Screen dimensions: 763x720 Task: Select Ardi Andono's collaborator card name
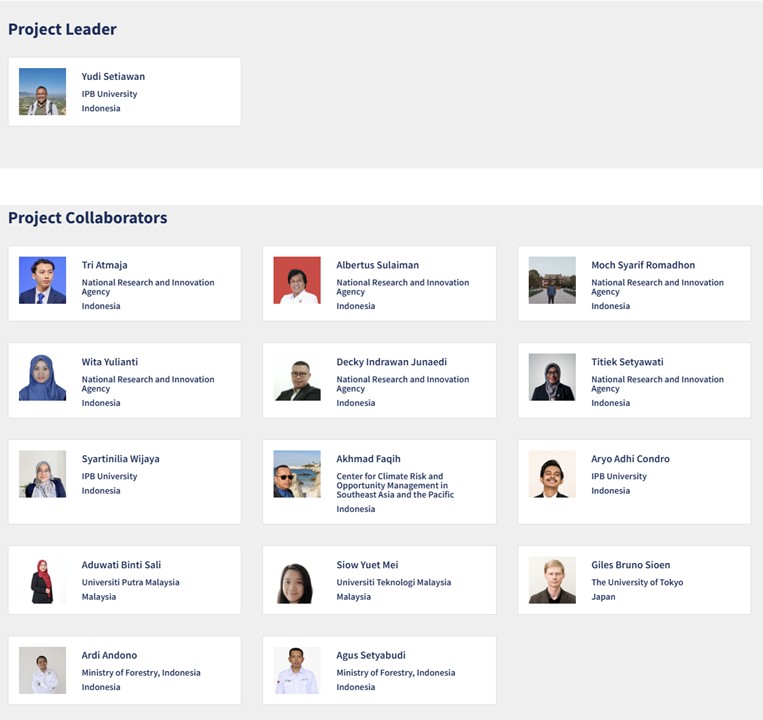click(109, 655)
